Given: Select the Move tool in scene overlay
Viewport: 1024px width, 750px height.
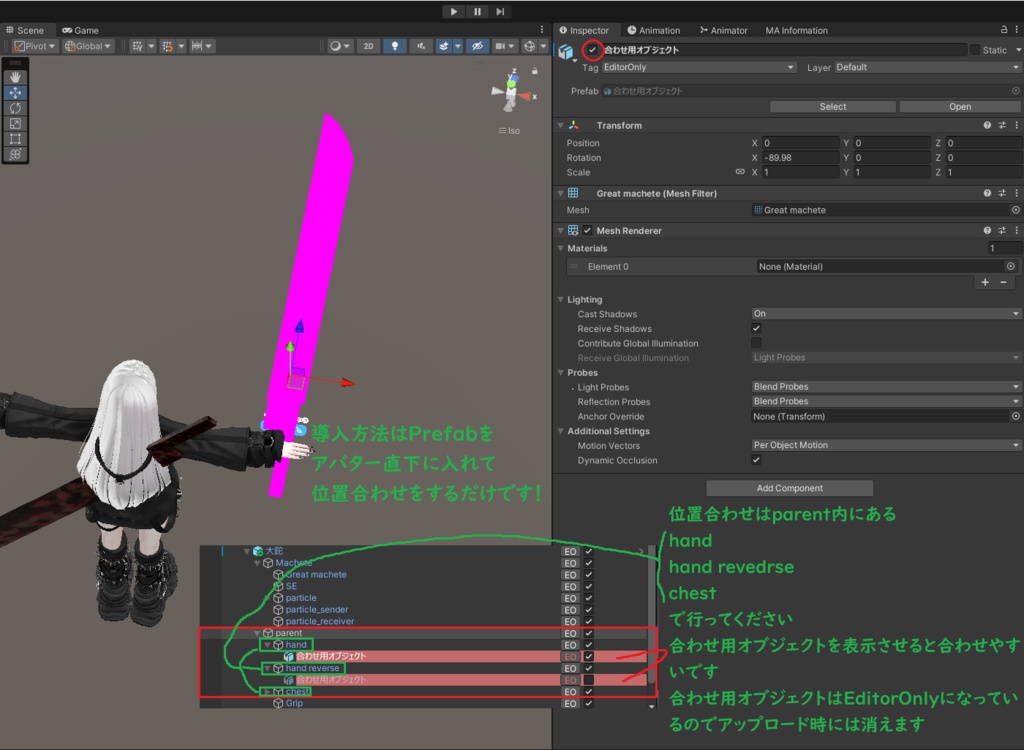Looking at the screenshot, I should coord(15,93).
